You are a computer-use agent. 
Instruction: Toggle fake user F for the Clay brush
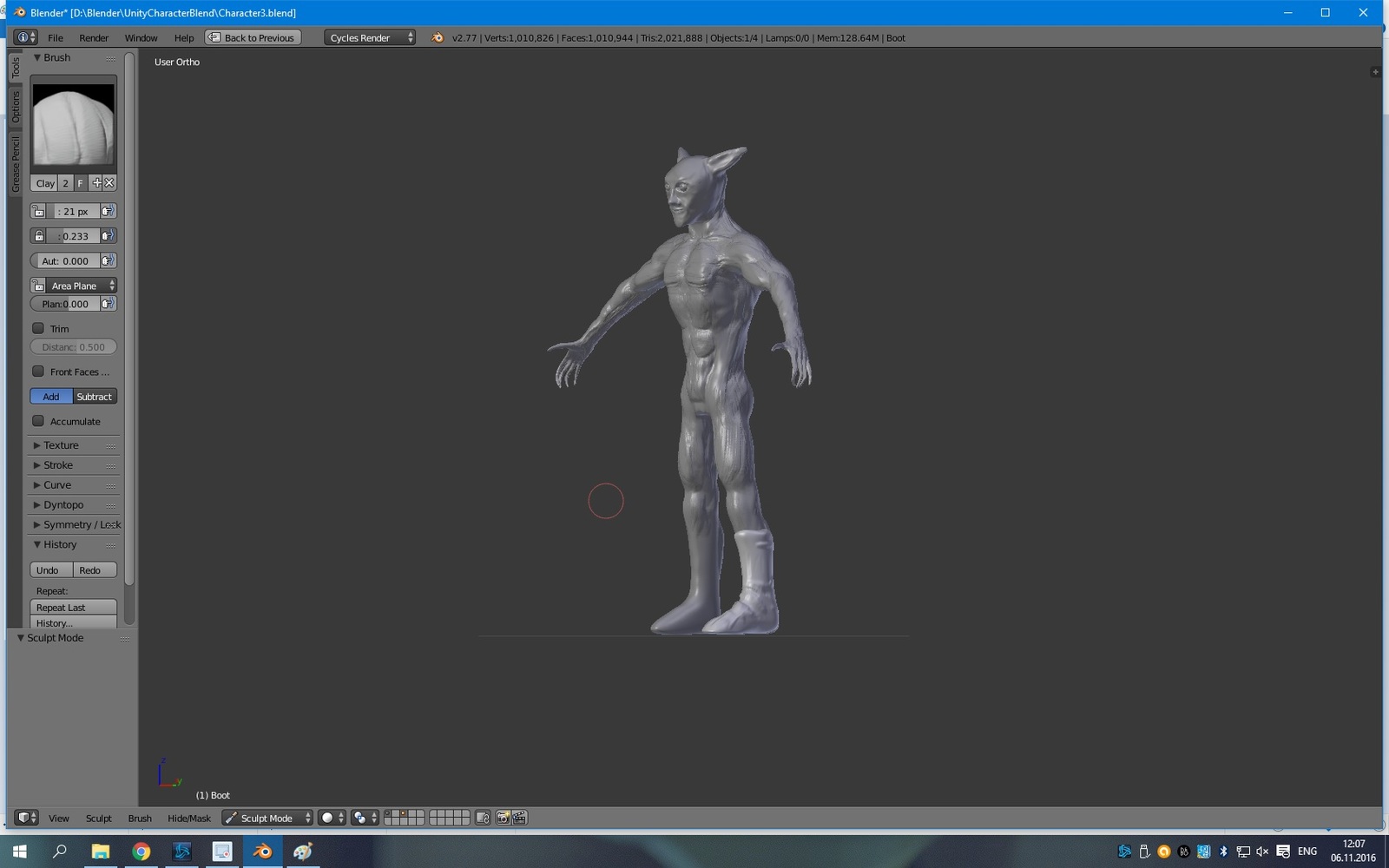81,183
